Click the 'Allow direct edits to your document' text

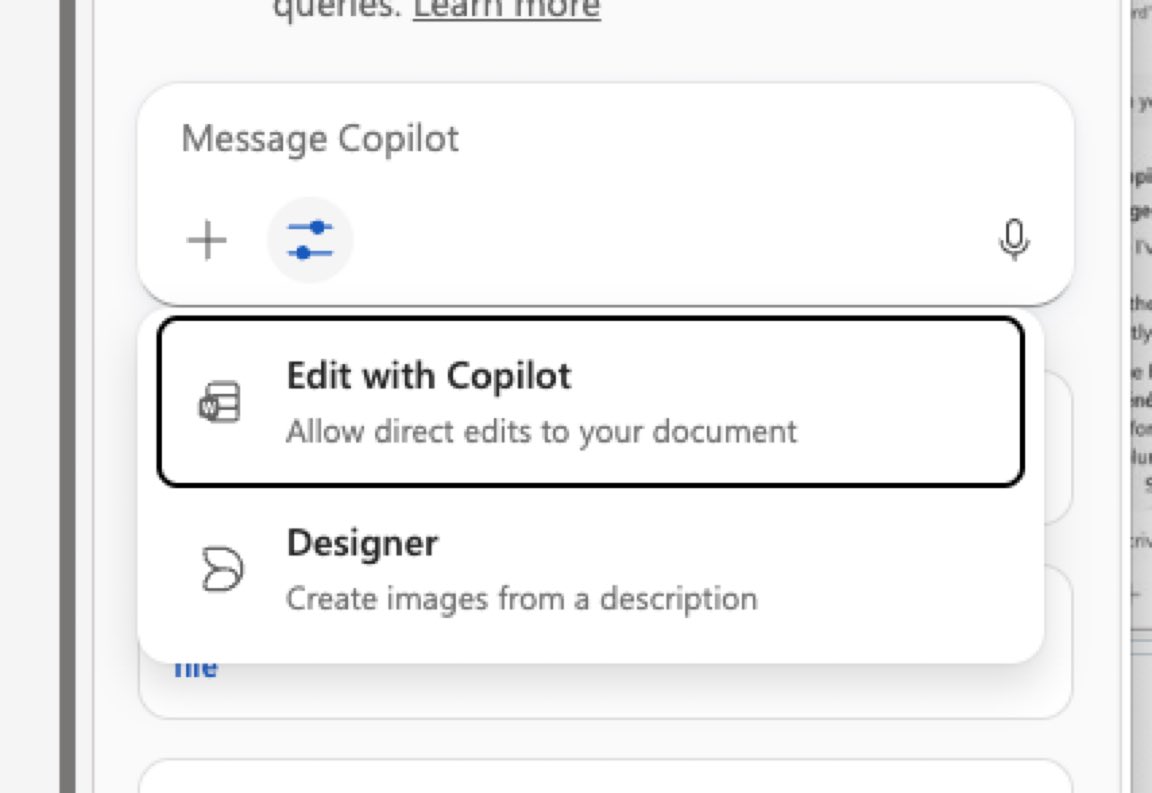(x=541, y=431)
